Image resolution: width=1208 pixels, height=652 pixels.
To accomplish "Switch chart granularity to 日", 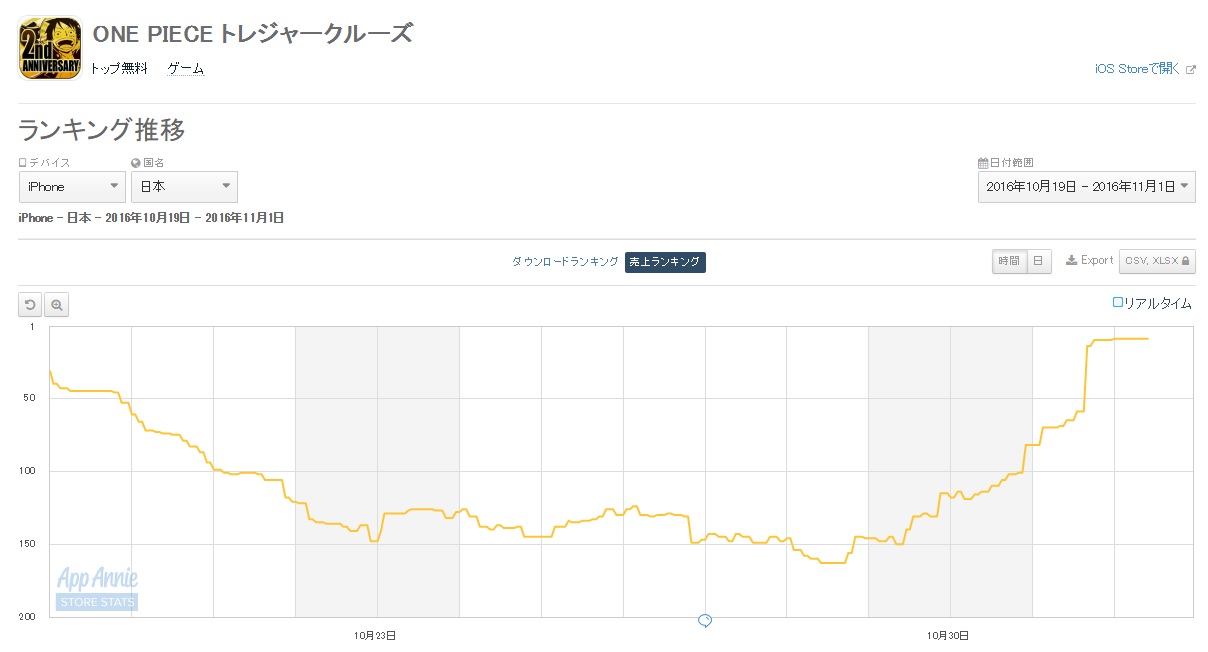I will click(x=1037, y=261).
